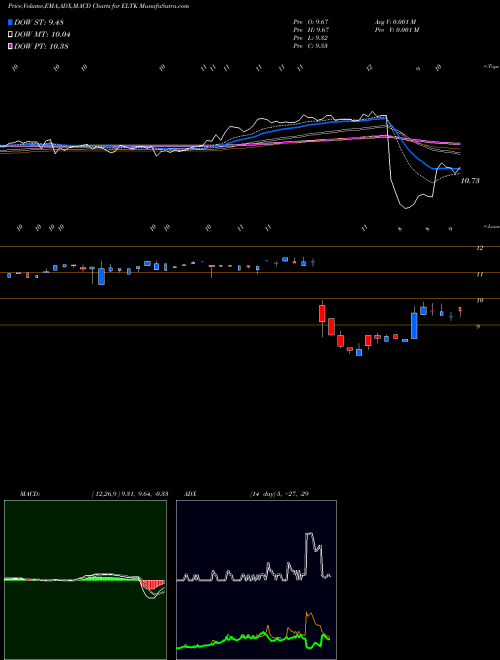Click the ADX panel heading
Image resolution: width=500 pixels, height=660 pixels.
(x=190, y=494)
